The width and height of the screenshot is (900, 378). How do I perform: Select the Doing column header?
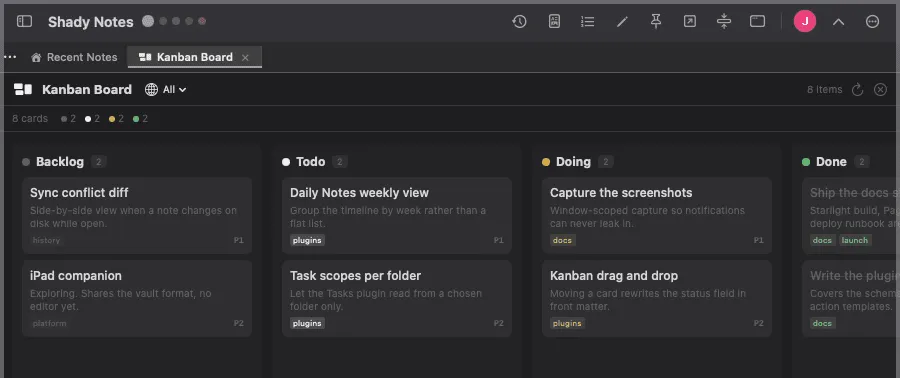[x=573, y=162]
